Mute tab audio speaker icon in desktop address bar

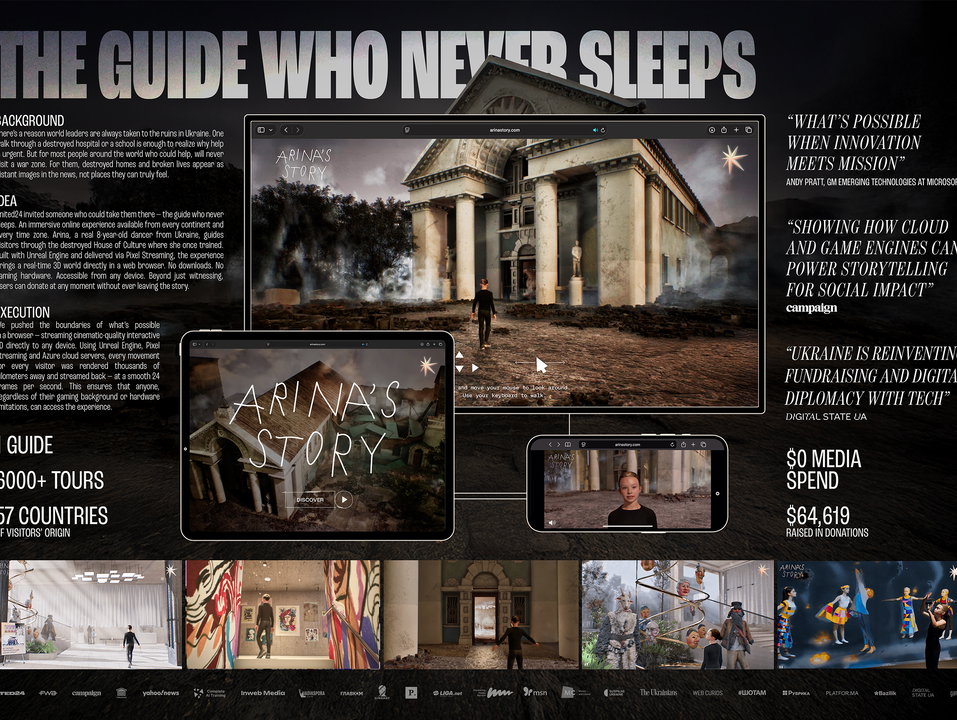click(595, 130)
